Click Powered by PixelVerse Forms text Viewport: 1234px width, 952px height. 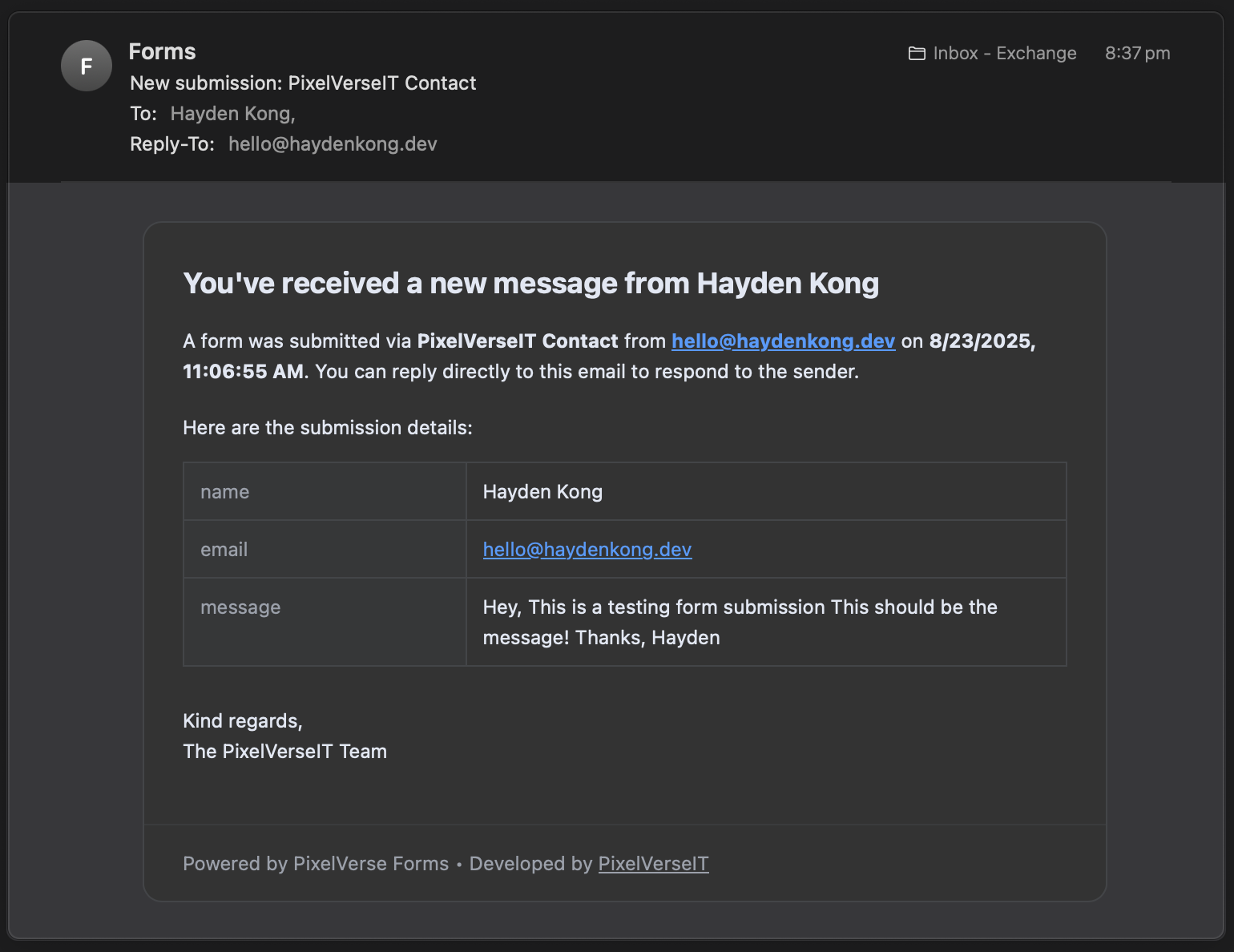pos(315,863)
